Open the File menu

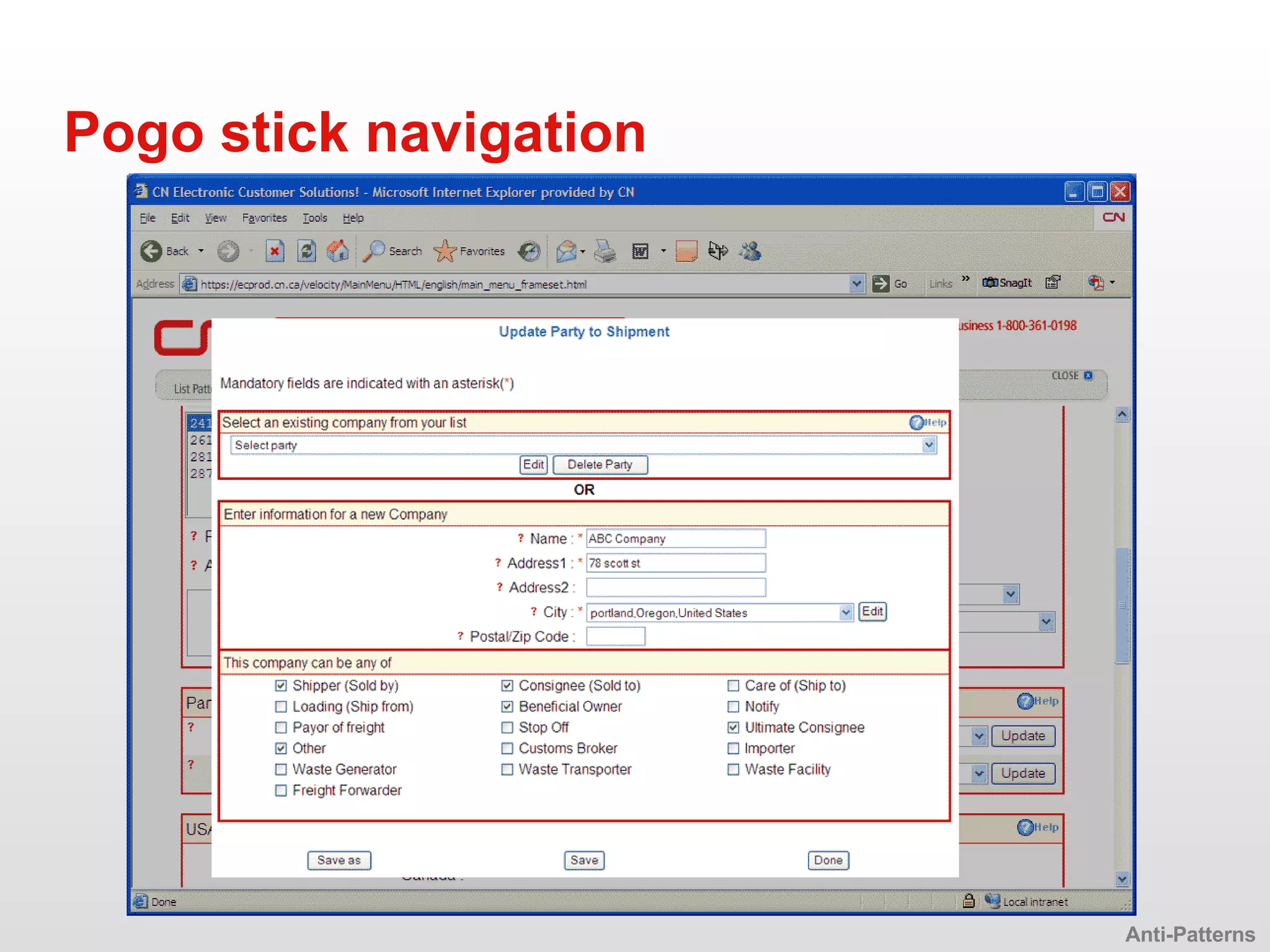tap(147, 218)
